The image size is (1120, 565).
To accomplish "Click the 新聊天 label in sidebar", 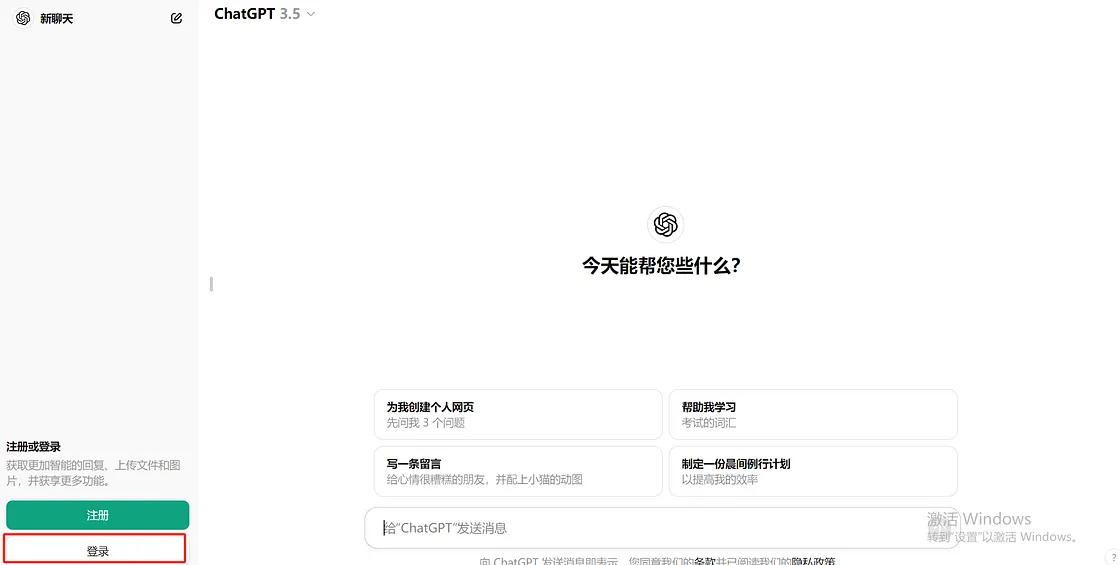I will pos(56,19).
